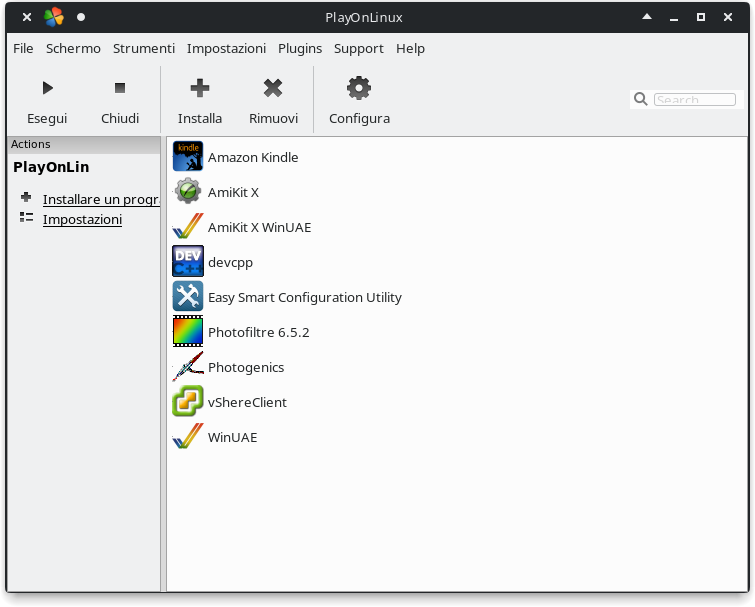Viewport: 755px width, 607px height.
Task: Select the Photogenics brush icon
Action: 188,366
